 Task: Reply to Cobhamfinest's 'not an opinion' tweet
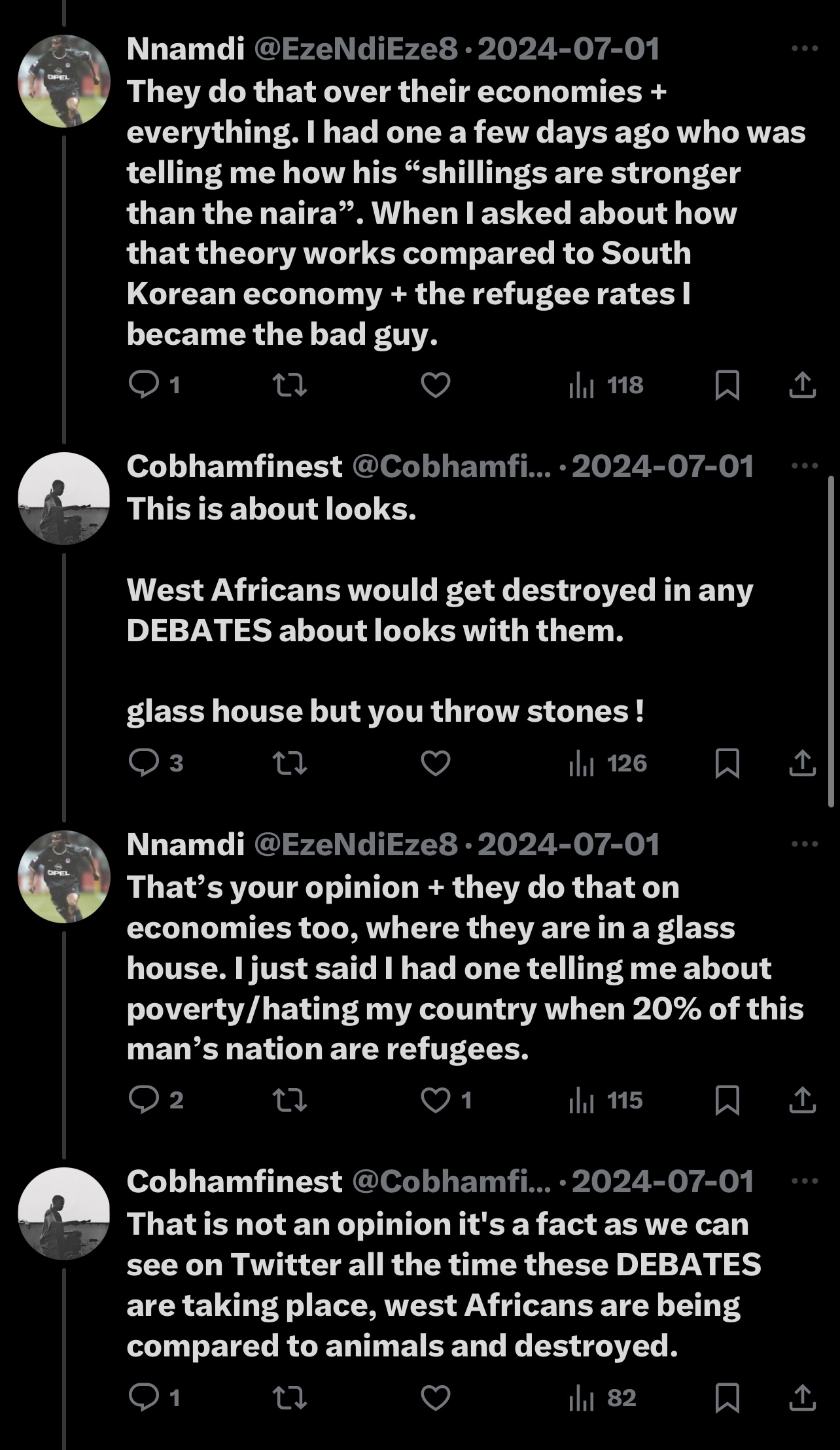pyautogui.click(x=144, y=1398)
